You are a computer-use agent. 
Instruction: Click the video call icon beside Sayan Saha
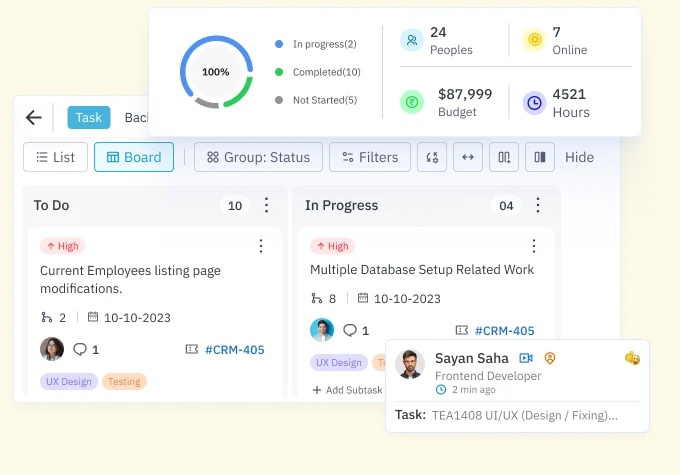coord(526,358)
